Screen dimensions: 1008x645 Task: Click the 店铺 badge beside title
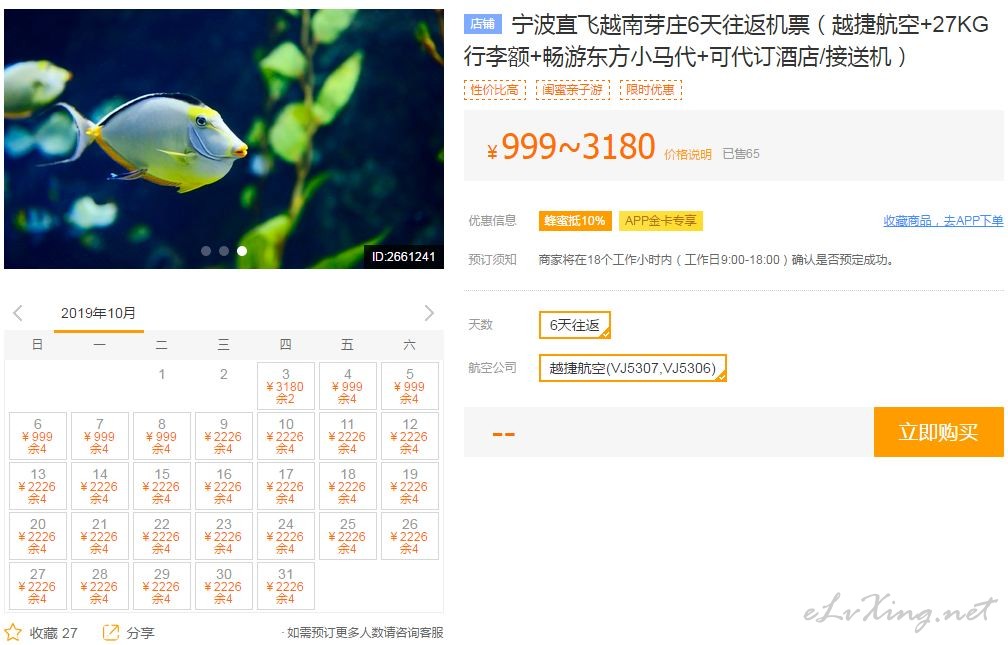[482, 24]
